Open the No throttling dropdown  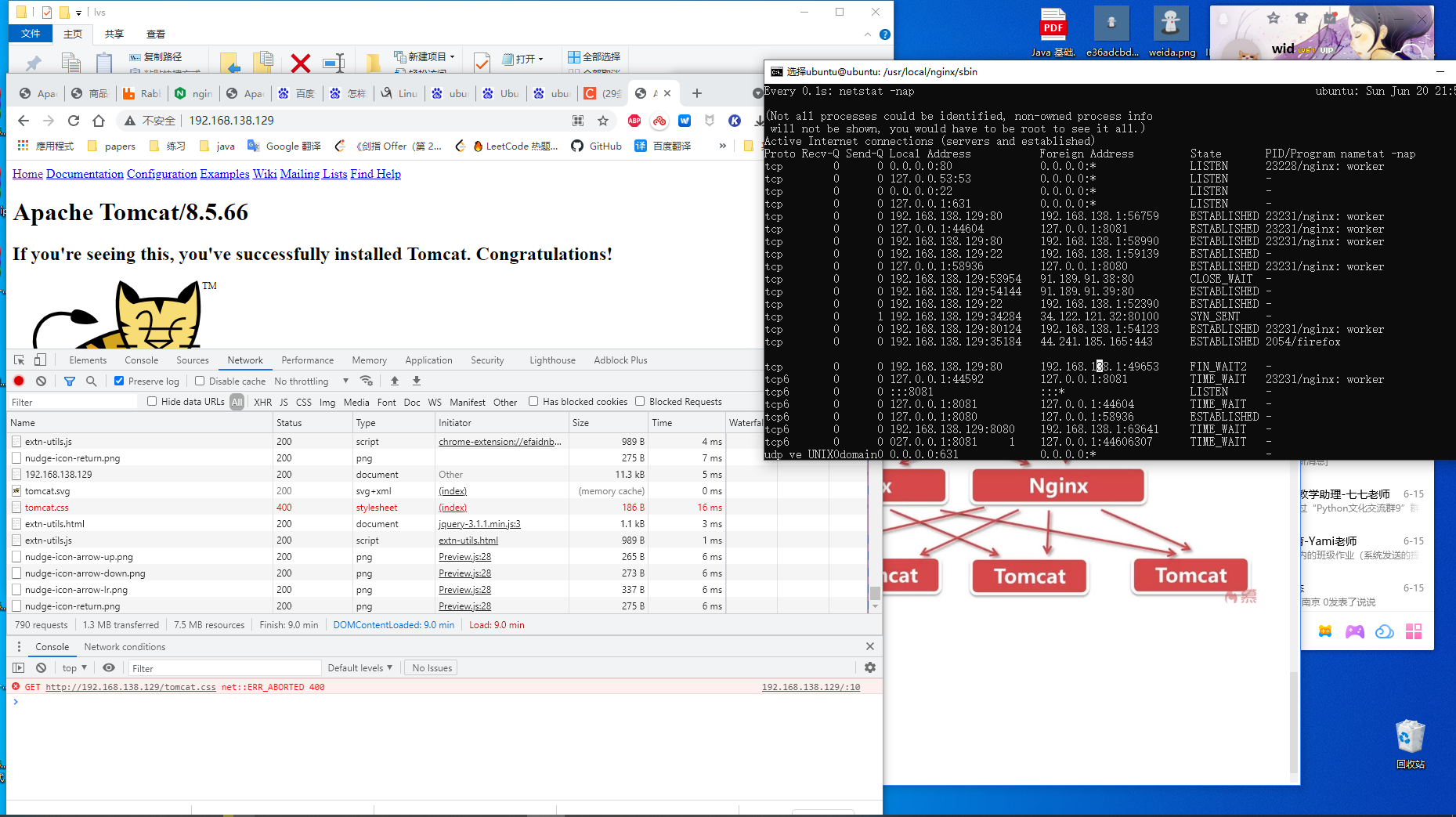tap(312, 381)
